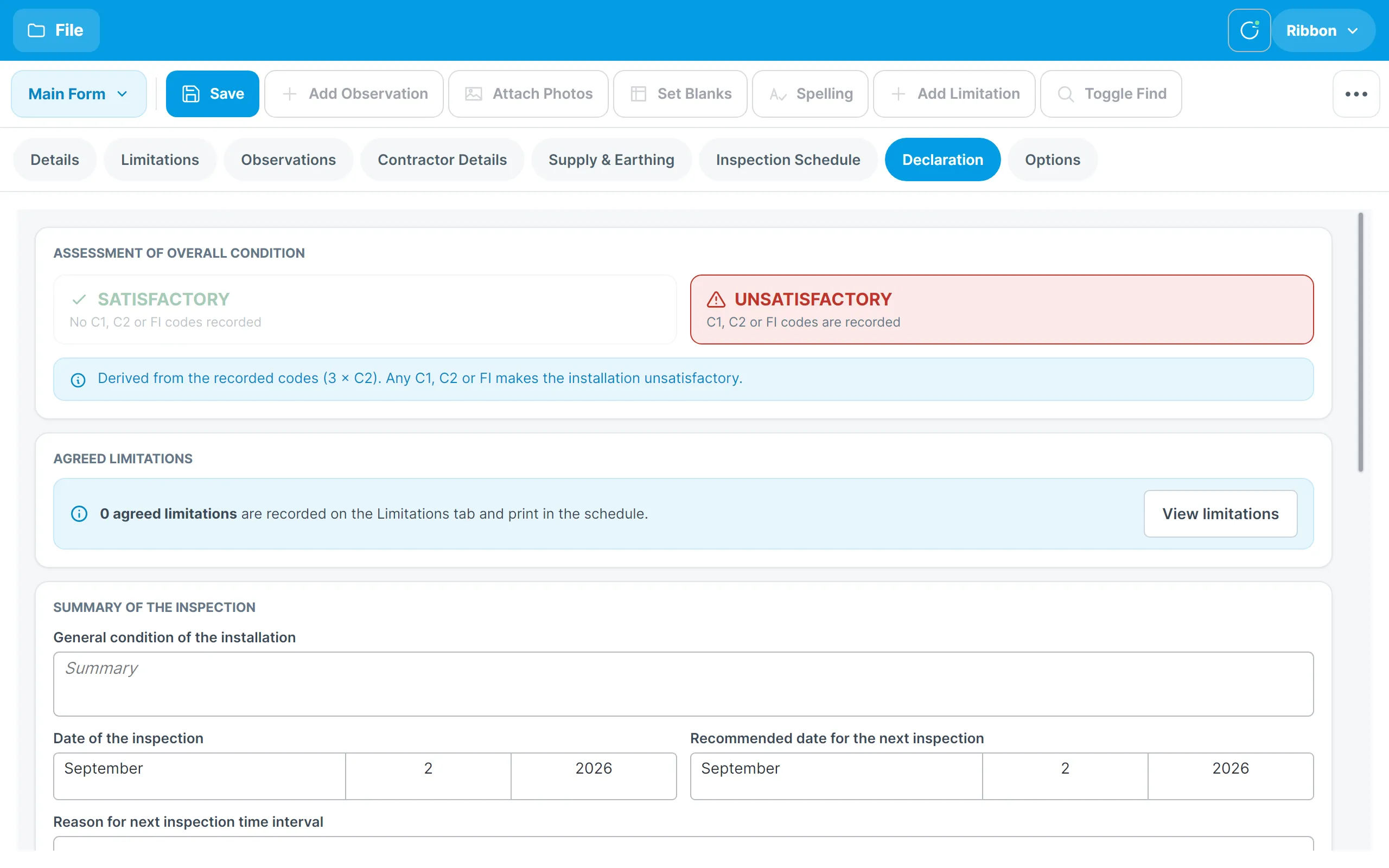Open the Options tab
Screen dimensions: 1389x868
click(x=1053, y=159)
